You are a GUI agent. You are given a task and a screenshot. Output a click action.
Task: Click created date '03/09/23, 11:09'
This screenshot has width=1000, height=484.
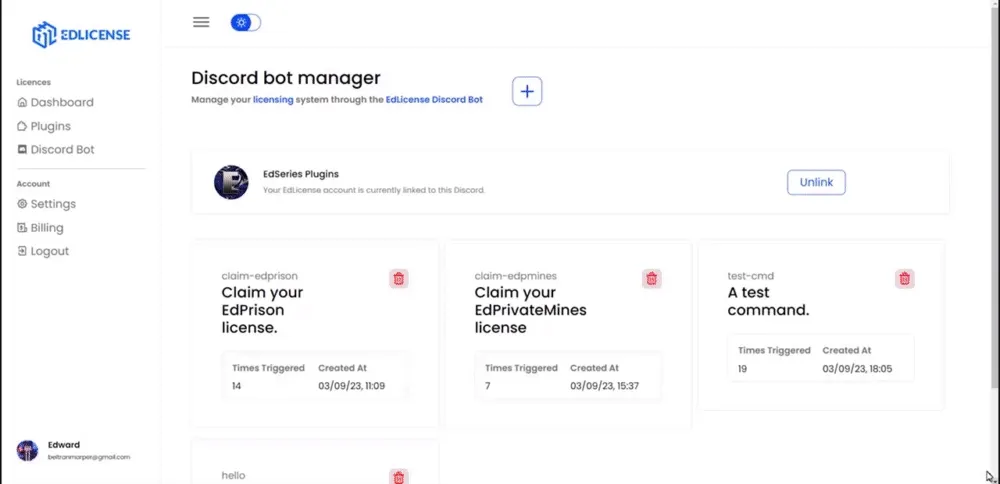click(351, 386)
